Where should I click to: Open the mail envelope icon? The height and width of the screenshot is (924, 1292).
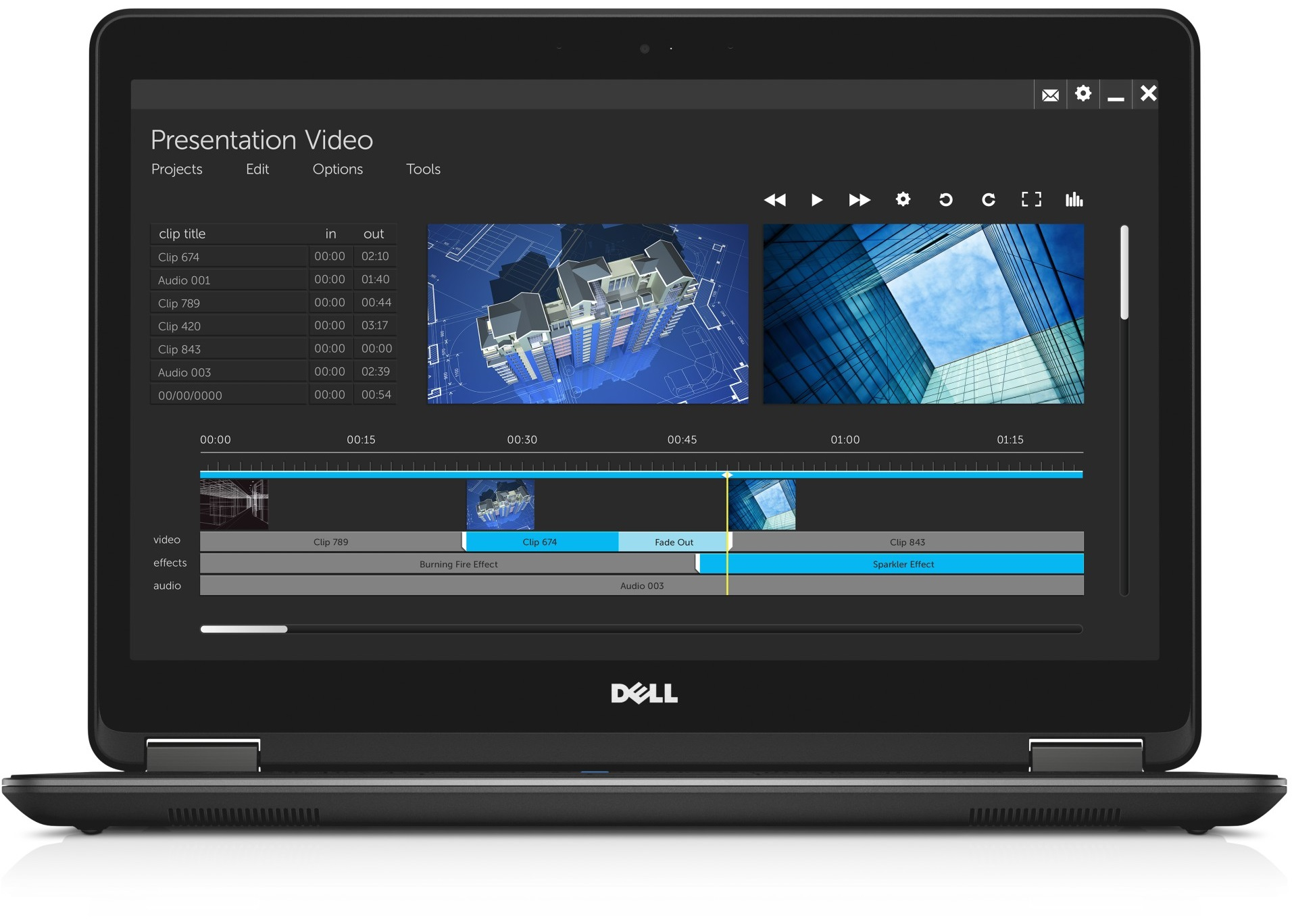[x=1050, y=95]
